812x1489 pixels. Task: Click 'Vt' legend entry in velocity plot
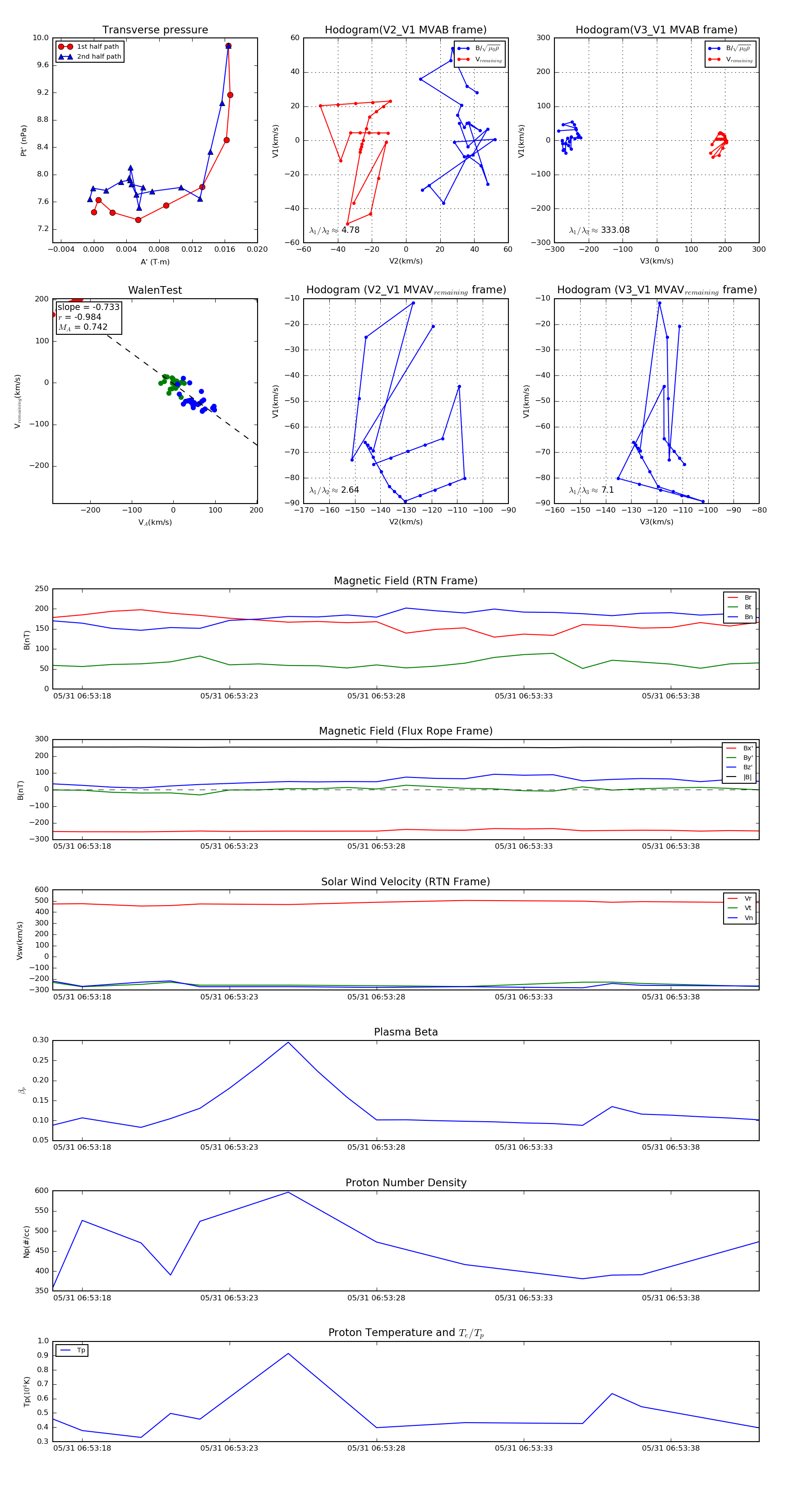[x=740, y=908]
